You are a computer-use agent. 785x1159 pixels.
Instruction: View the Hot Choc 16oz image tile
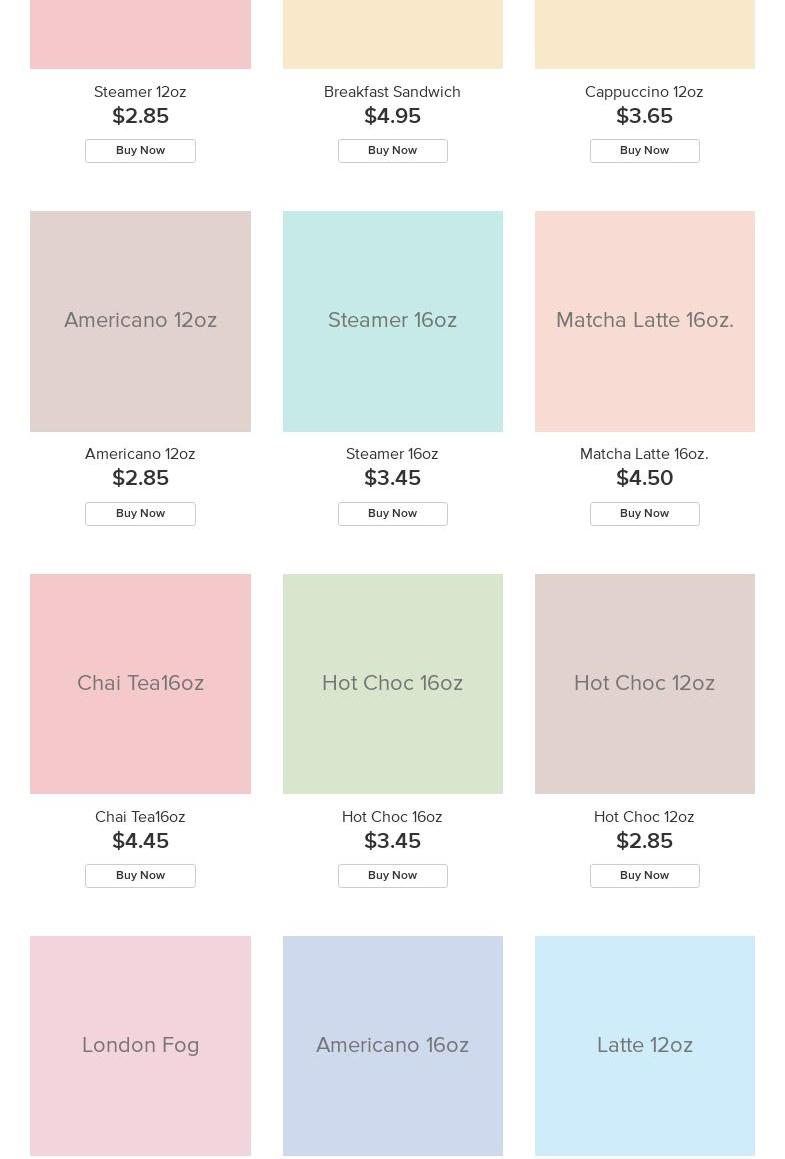[x=392, y=684]
